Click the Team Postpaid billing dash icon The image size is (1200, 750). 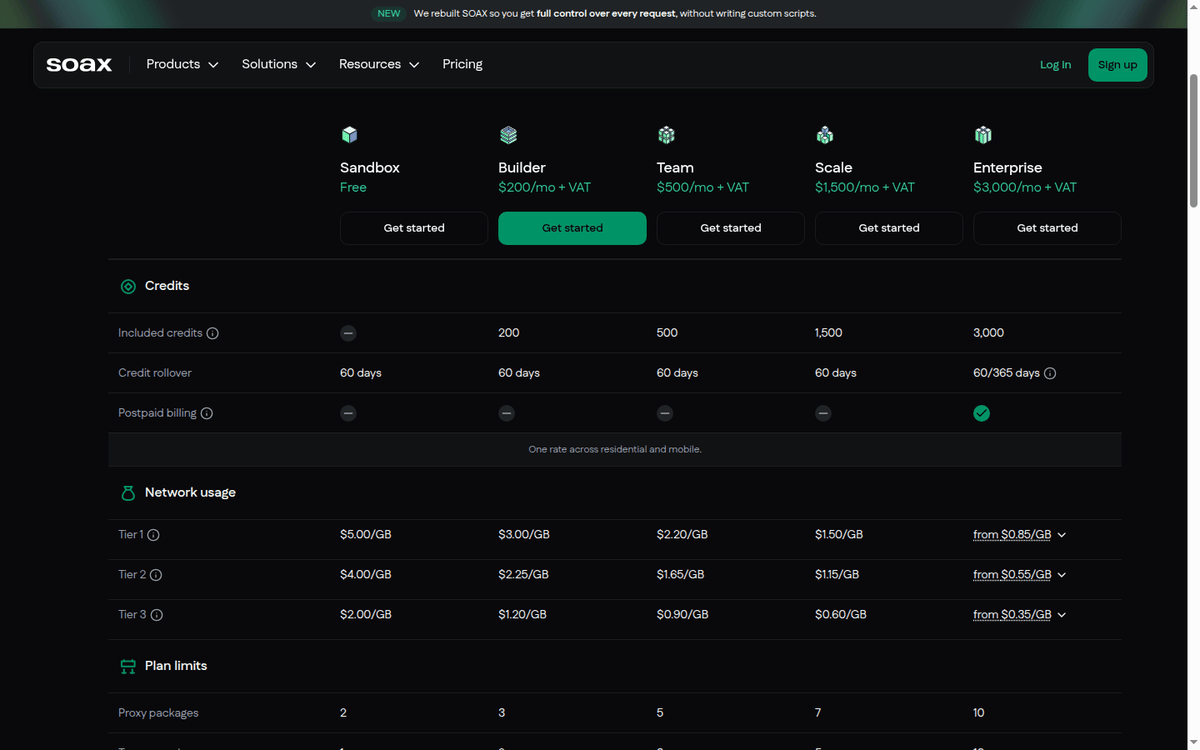coord(665,413)
